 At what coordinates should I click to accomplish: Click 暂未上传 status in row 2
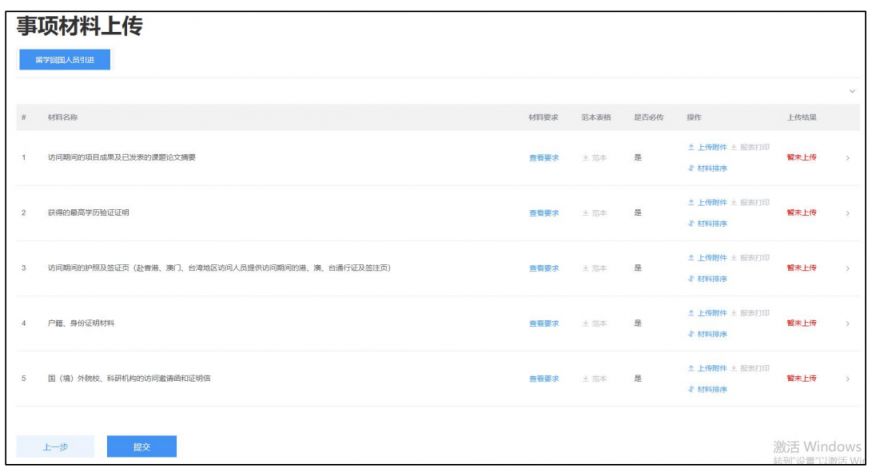801,213
